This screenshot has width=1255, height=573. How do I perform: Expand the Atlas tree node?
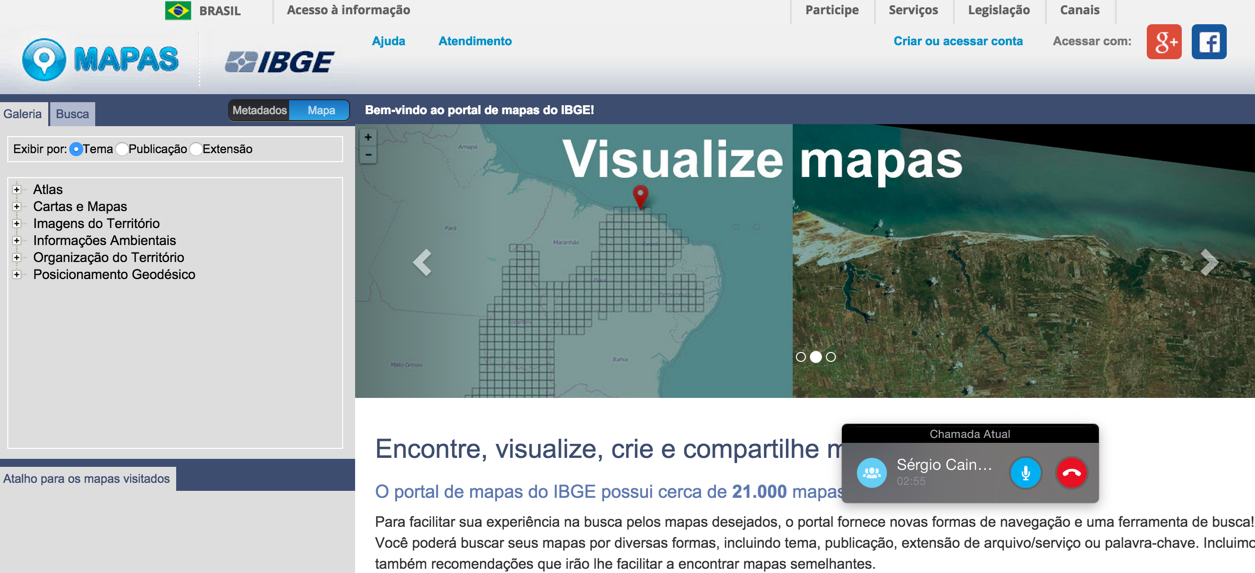17,189
